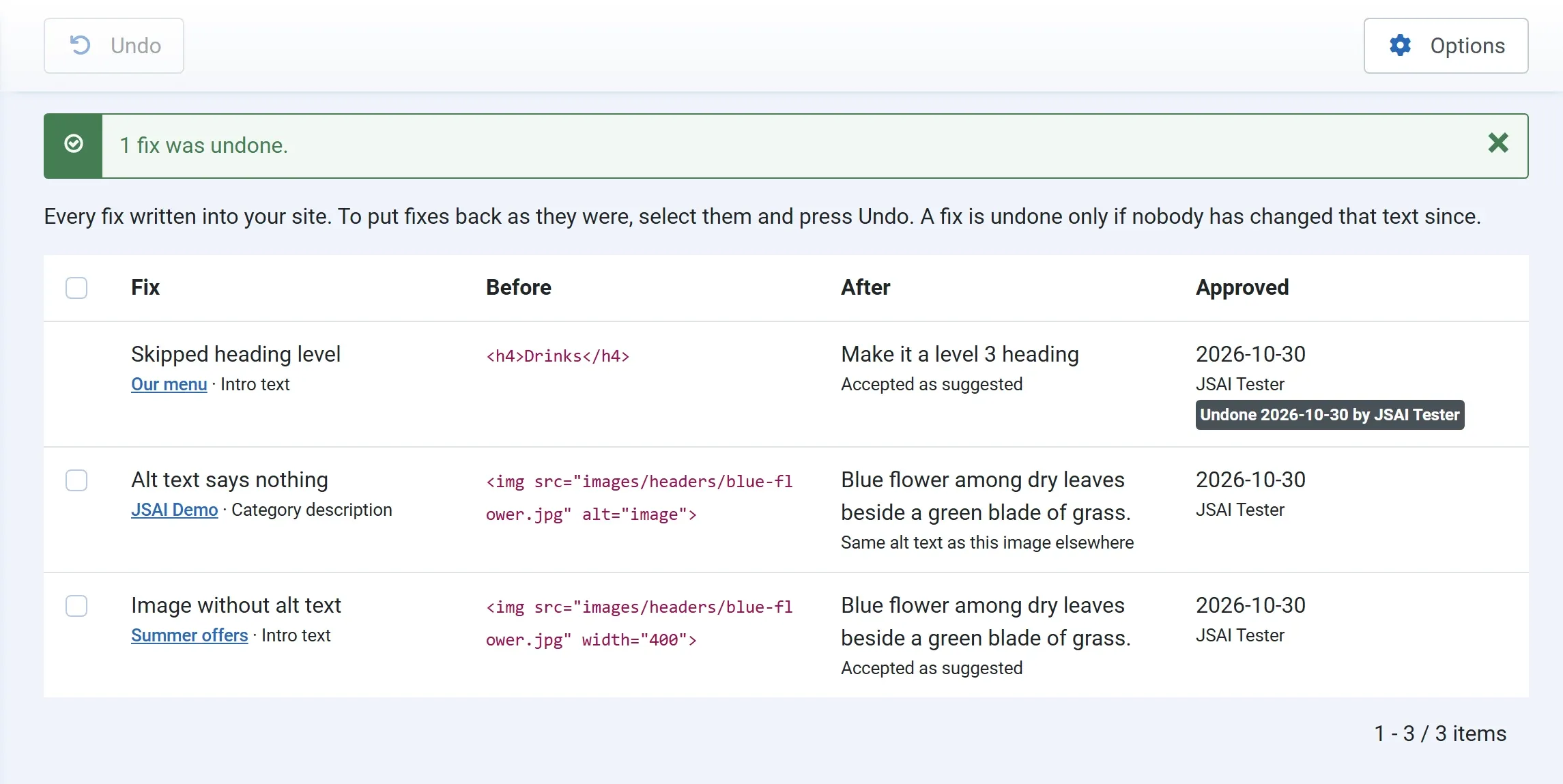Click 'Skipped heading level' fix title

tap(235, 354)
